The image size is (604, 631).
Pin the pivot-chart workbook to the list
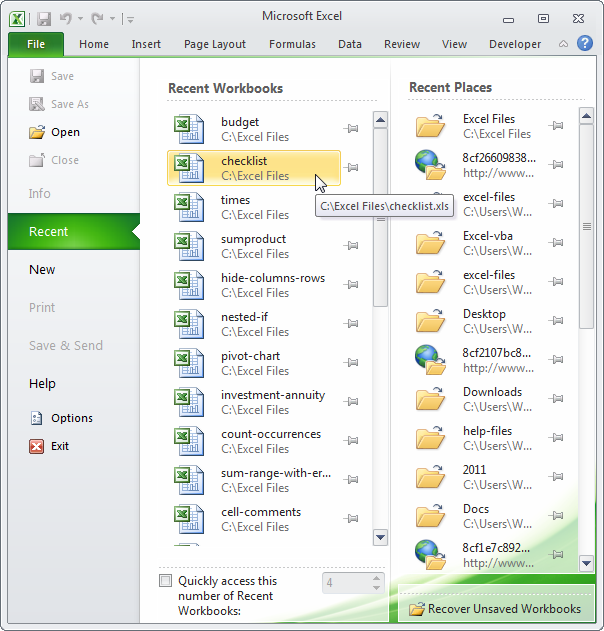(351, 363)
